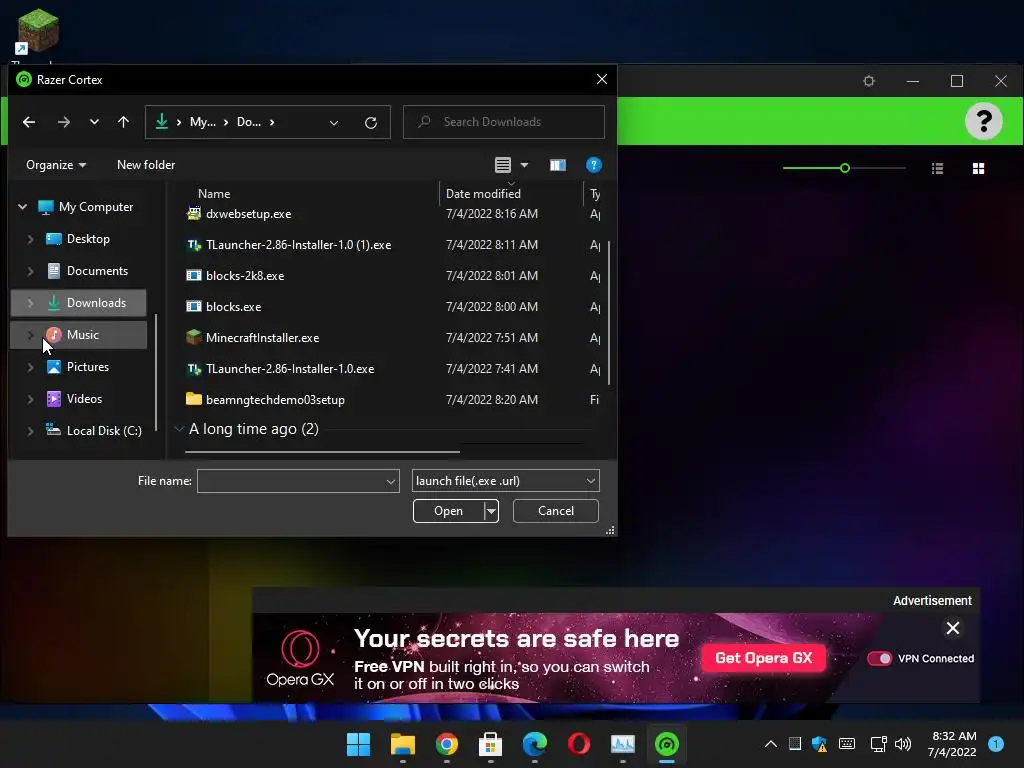Open the Windows Security tray icon
The width and height of the screenshot is (1024, 768).
click(820, 744)
